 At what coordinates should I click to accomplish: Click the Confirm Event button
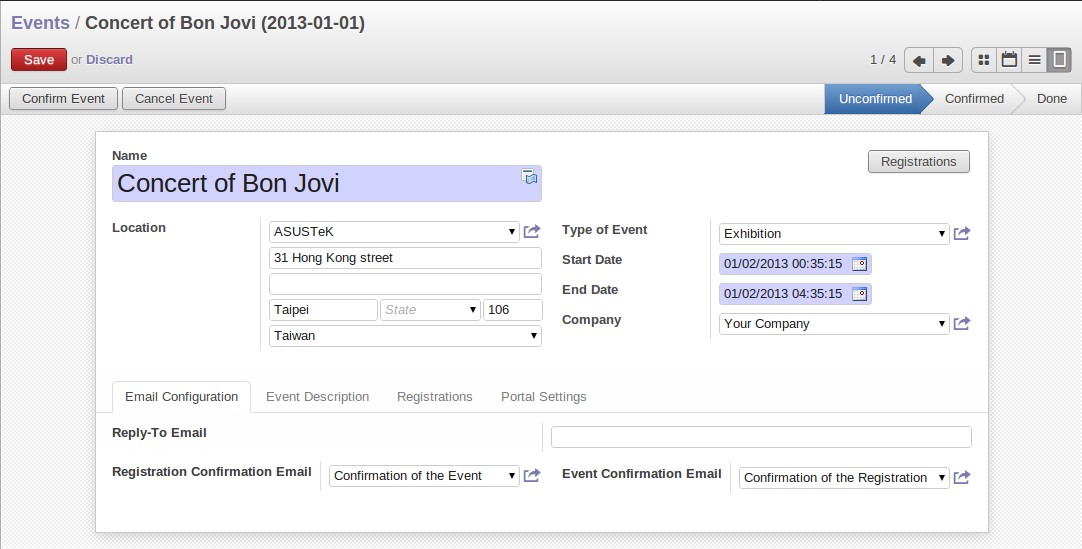(63, 99)
